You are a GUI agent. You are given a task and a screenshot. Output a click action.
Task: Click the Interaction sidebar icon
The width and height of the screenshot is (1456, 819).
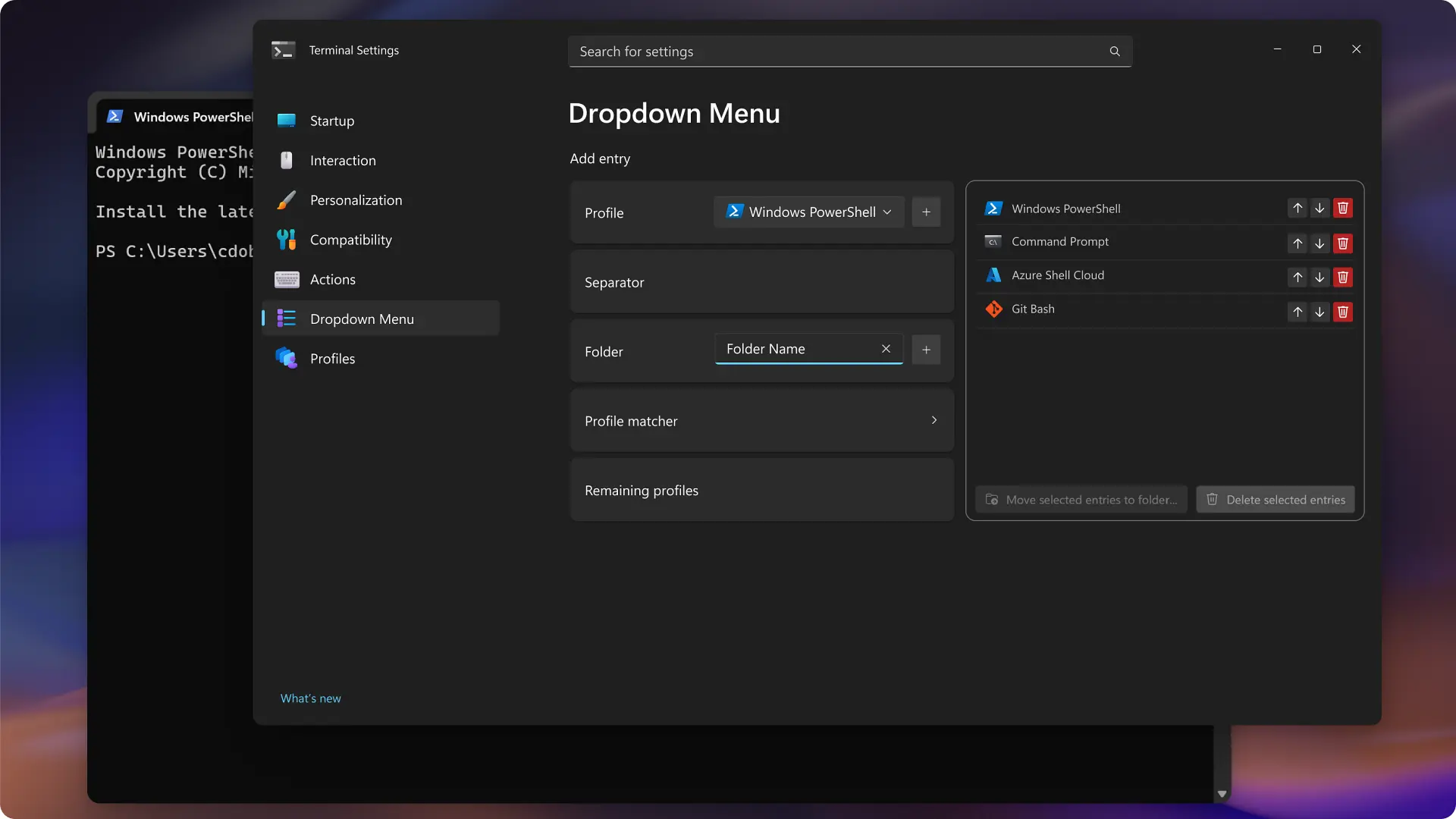(x=286, y=160)
